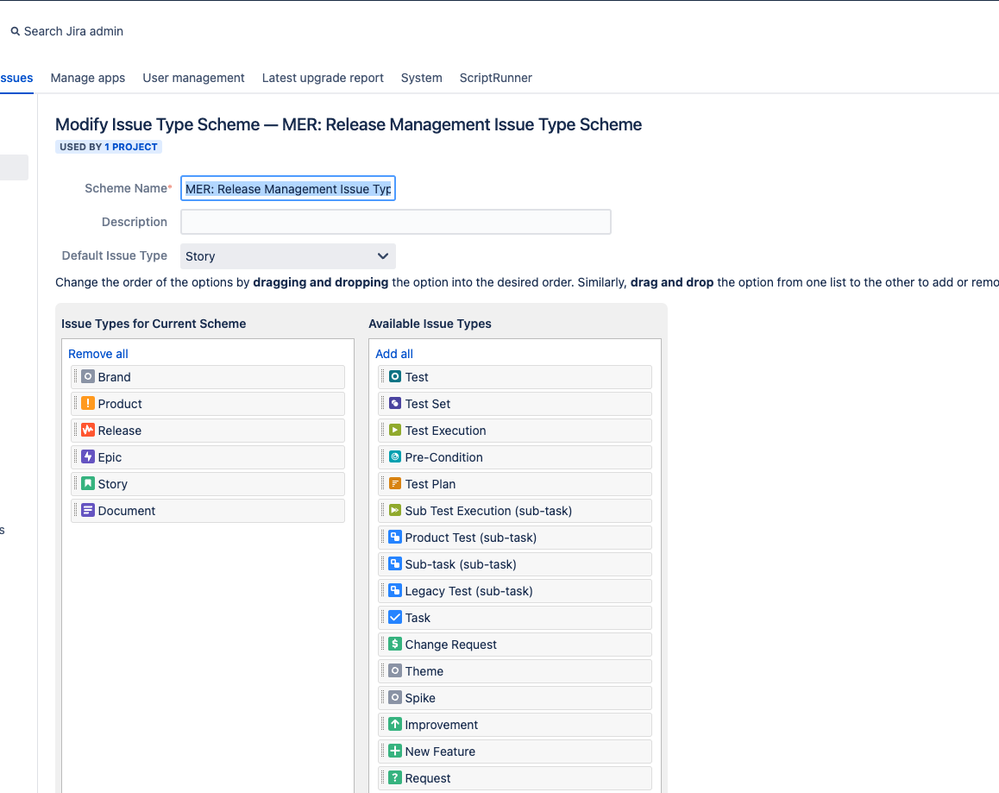Select the Story row in current scheme
The image size is (999, 793).
coord(208,483)
